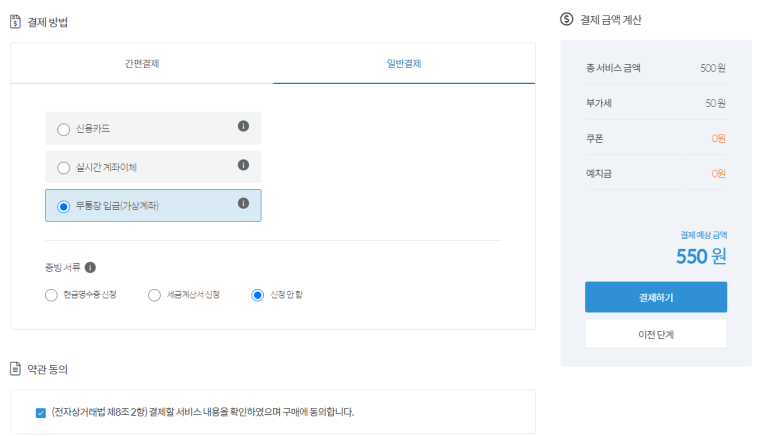Click the 결제 금액 계산 heading
This screenshot has height=436, width=773.
point(611,20)
